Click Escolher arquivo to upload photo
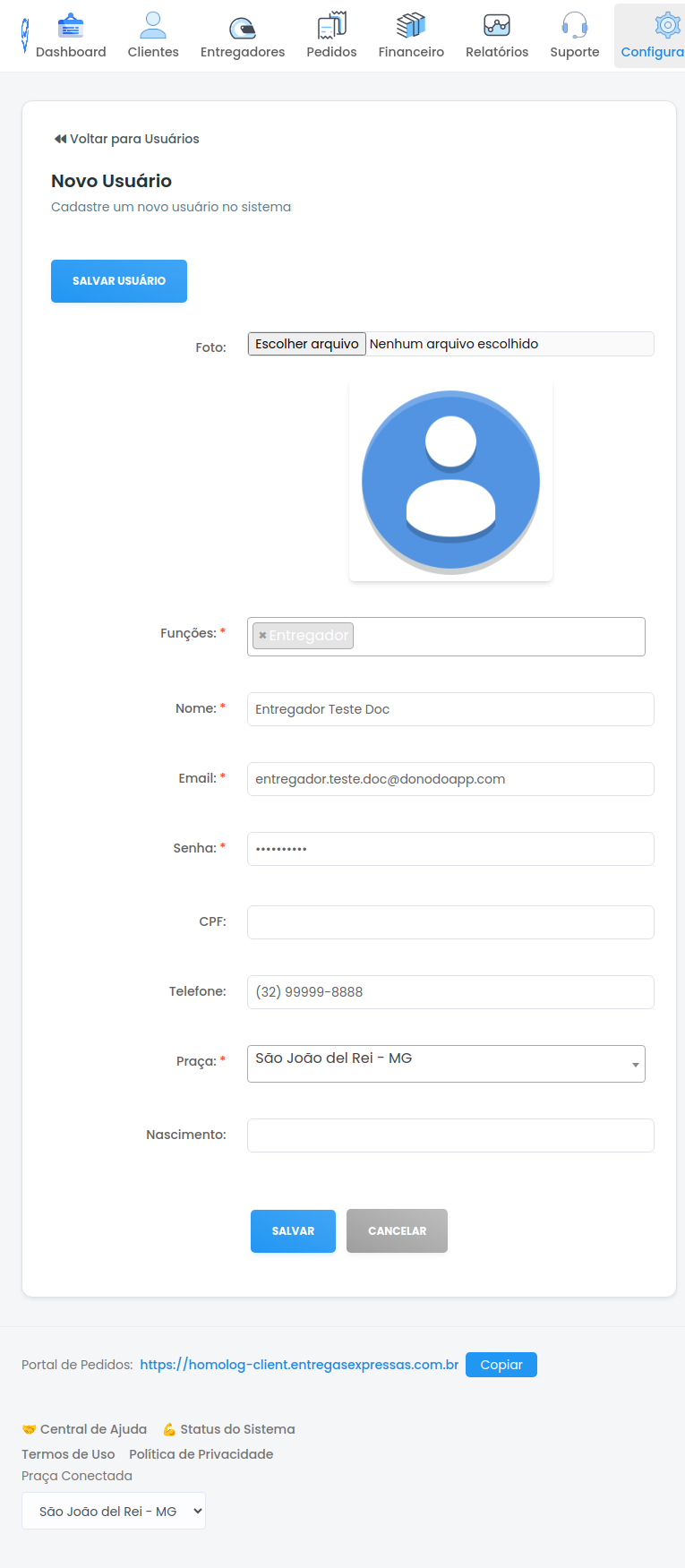This screenshot has height=1568, width=685. (307, 344)
